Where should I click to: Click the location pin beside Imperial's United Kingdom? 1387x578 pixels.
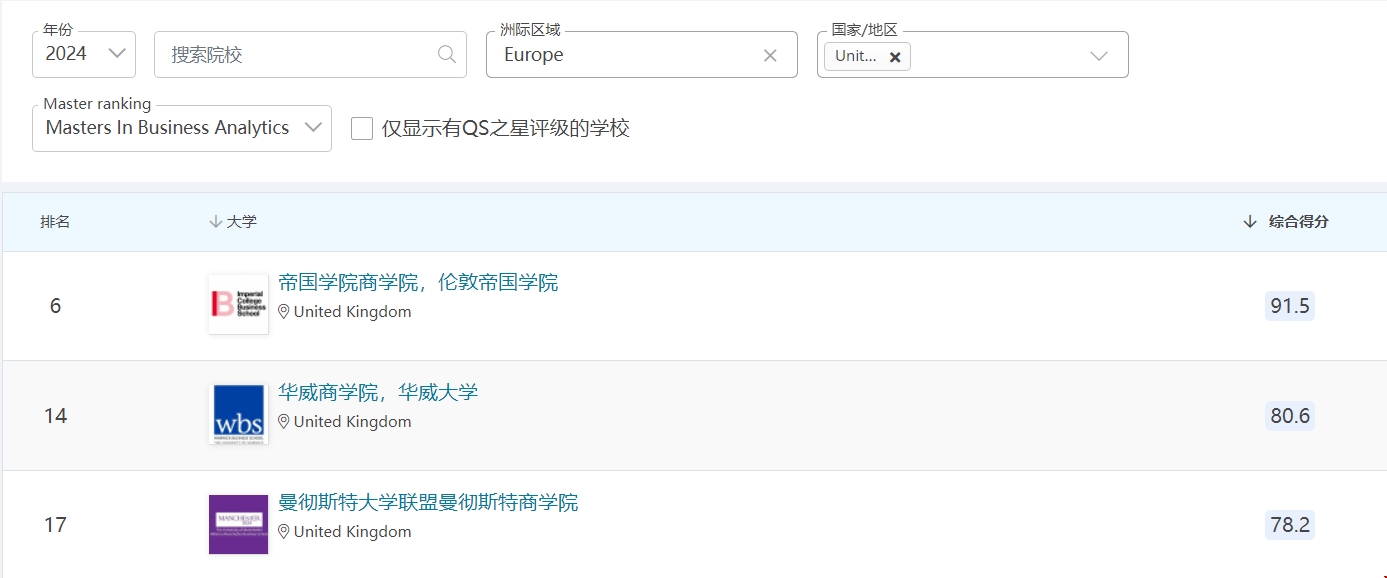pyautogui.click(x=284, y=311)
